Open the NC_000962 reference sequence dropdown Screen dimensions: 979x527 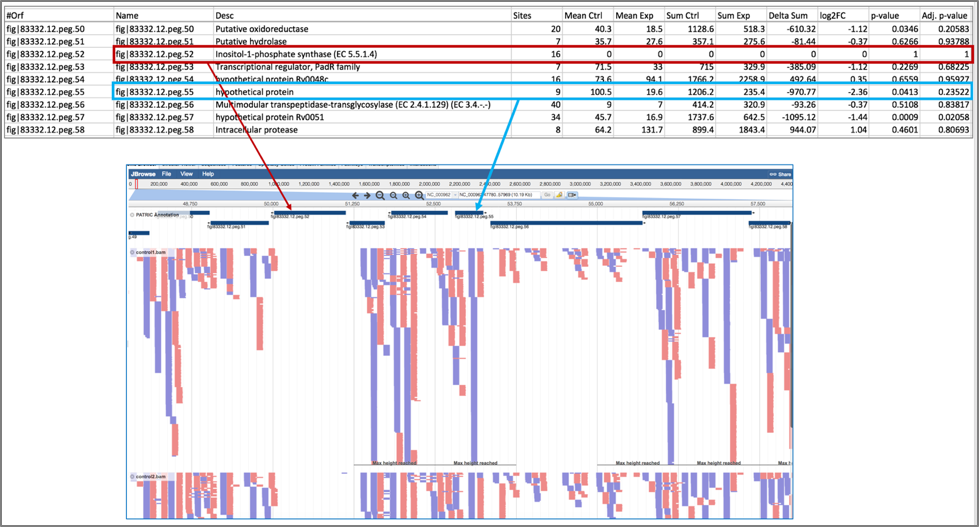click(441, 195)
